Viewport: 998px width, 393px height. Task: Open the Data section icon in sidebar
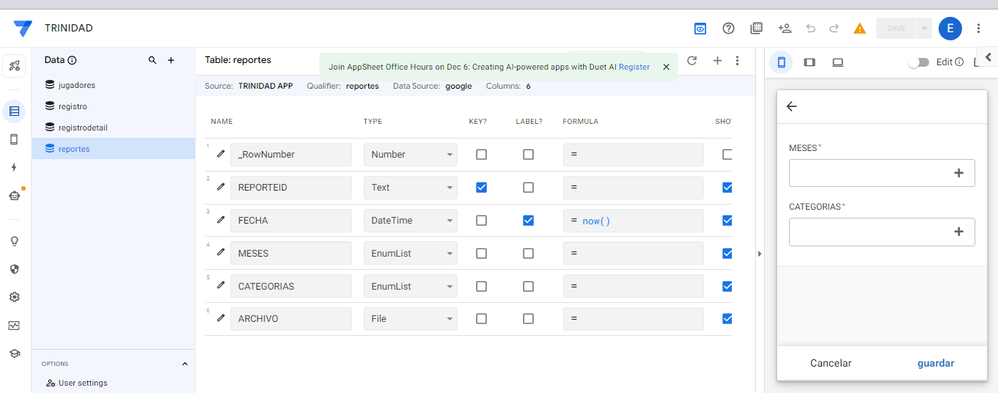(x=14, y=111)
